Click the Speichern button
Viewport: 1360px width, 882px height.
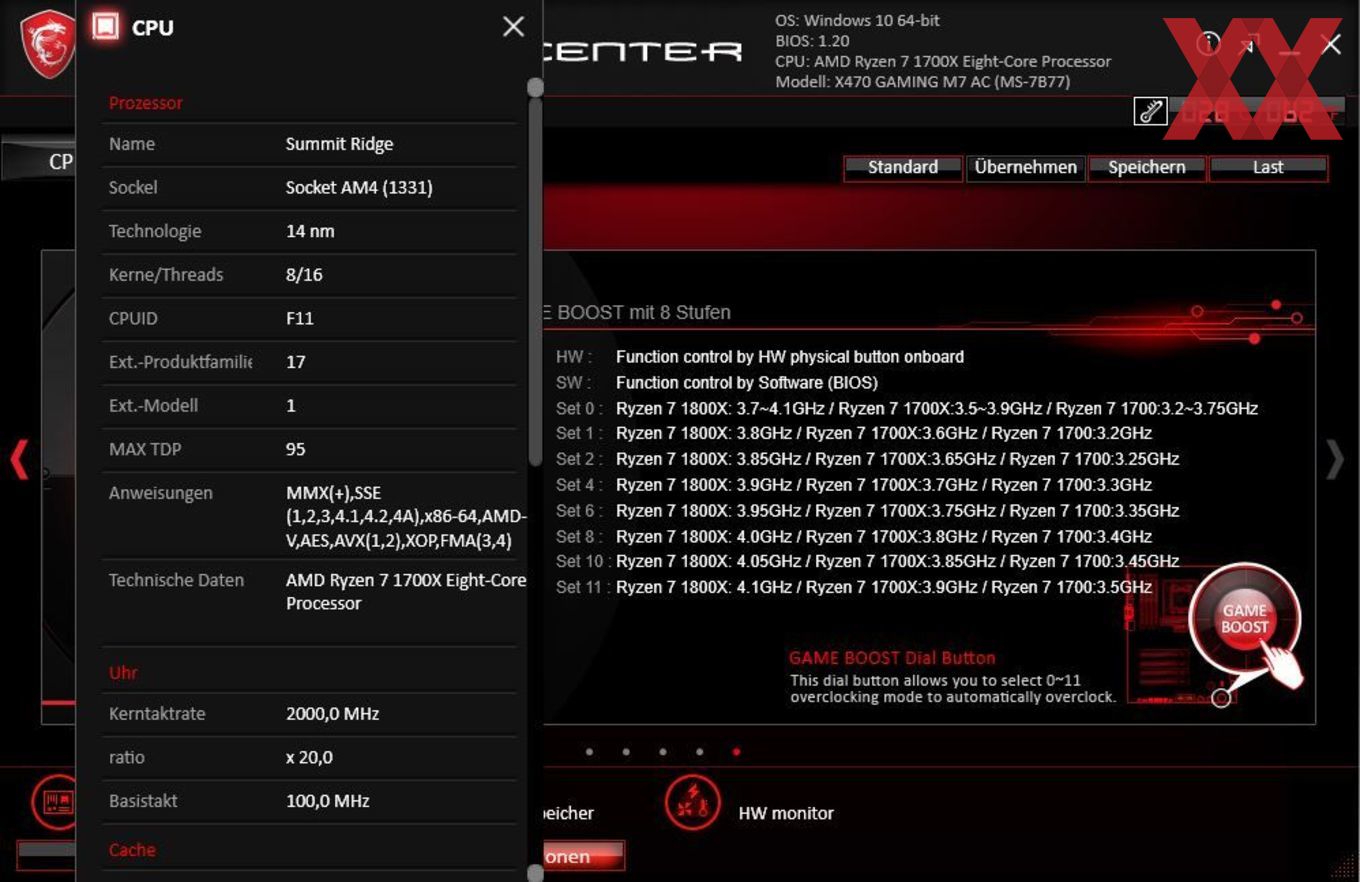[1147, 167]
